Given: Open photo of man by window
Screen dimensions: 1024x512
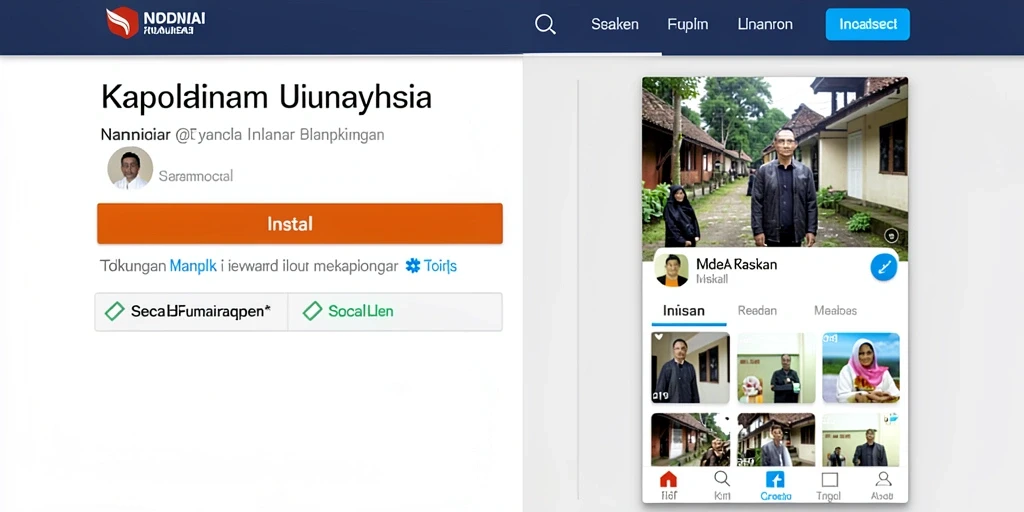Looking at the screenshot, I should coord(690,368).
